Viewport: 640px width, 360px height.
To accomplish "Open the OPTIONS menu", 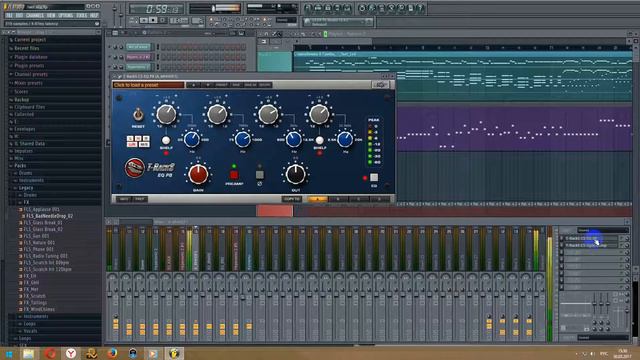I will 66,16.
